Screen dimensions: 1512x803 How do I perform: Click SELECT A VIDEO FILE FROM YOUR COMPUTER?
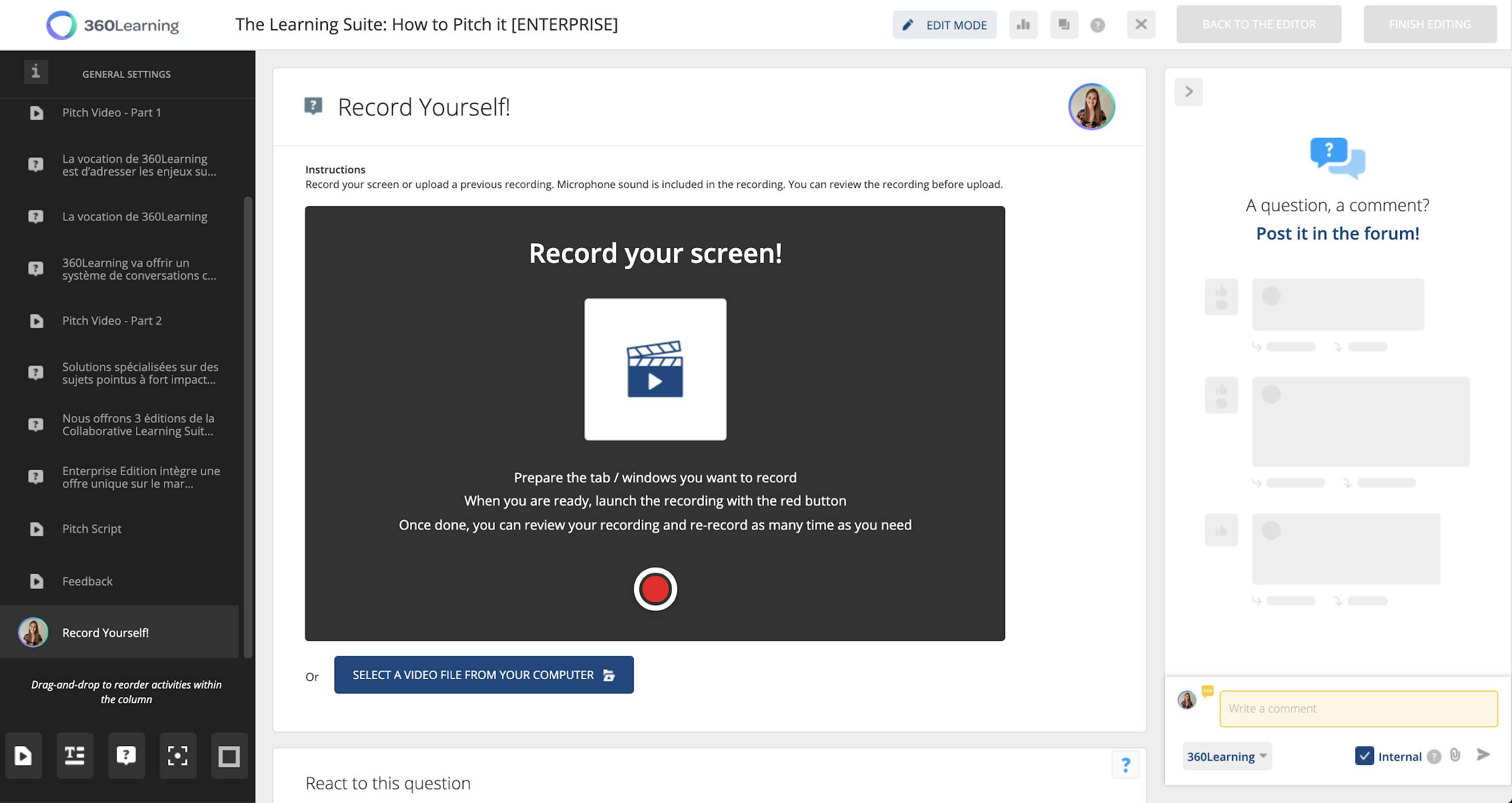coord(483,675)
